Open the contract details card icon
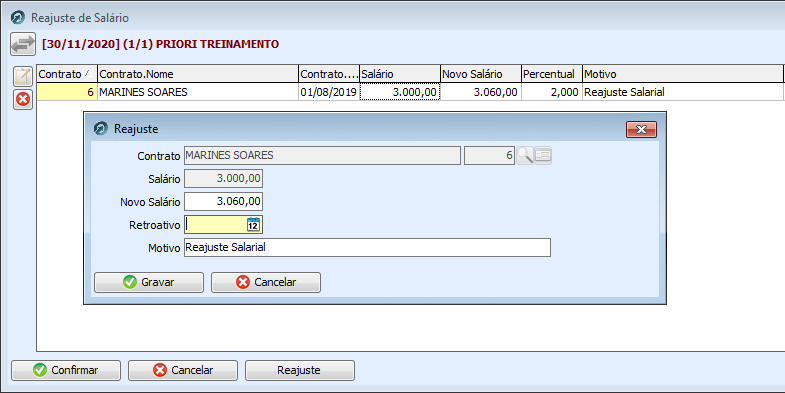Viewport: 785px width, 393px height. click(x=543, y=155)
